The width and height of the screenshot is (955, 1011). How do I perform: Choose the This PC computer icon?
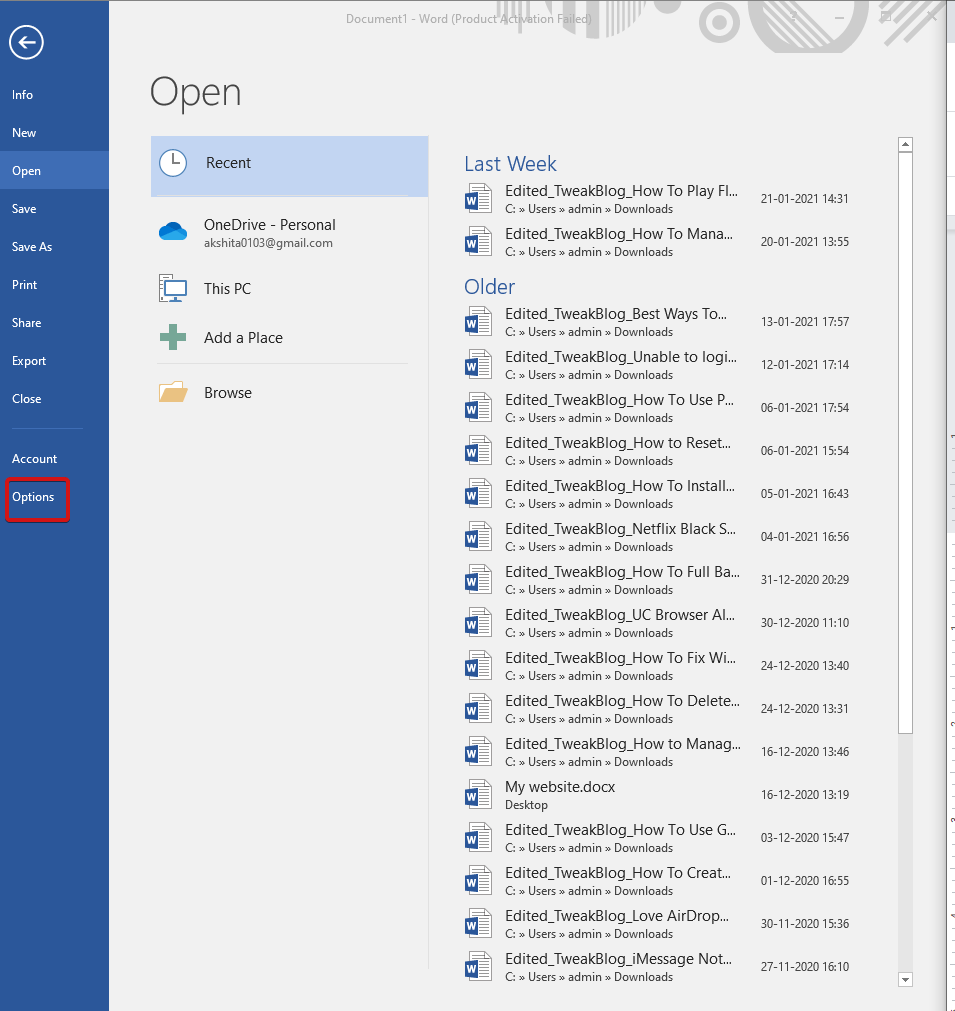[x=173, y=289]
